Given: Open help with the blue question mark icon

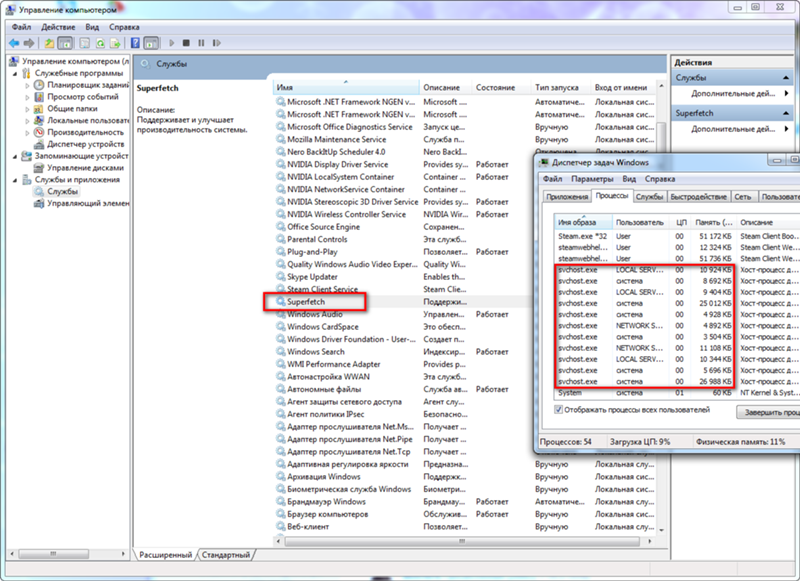Looking at the screenshot, I should click(x=135, y=43).
